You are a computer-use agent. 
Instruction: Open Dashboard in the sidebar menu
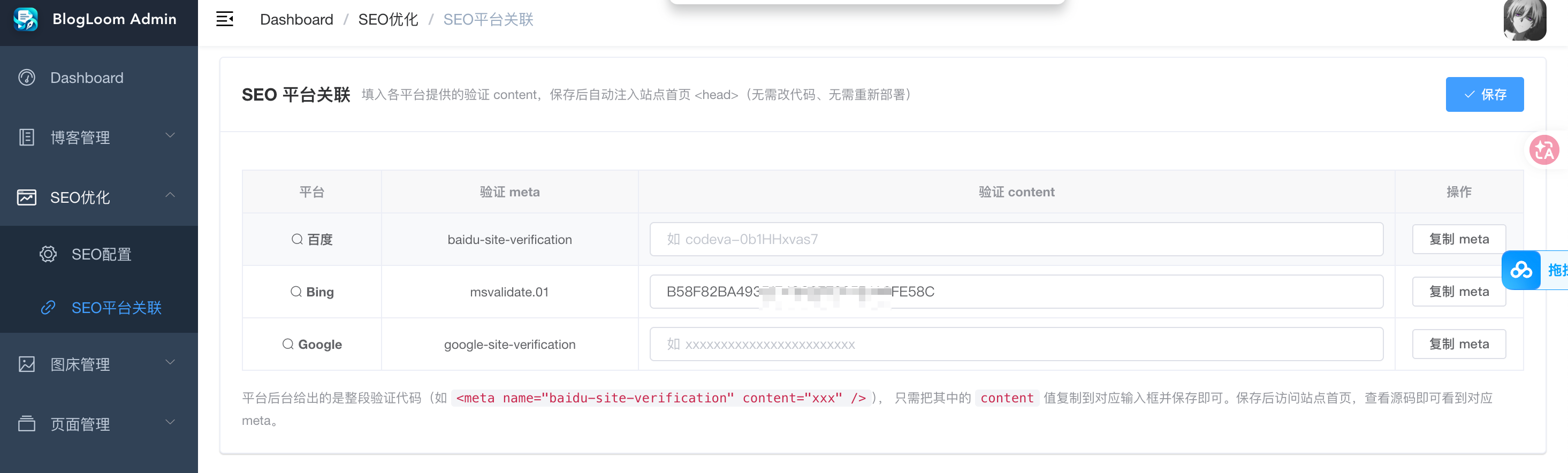pyautogui.click(x=98, y=78)
